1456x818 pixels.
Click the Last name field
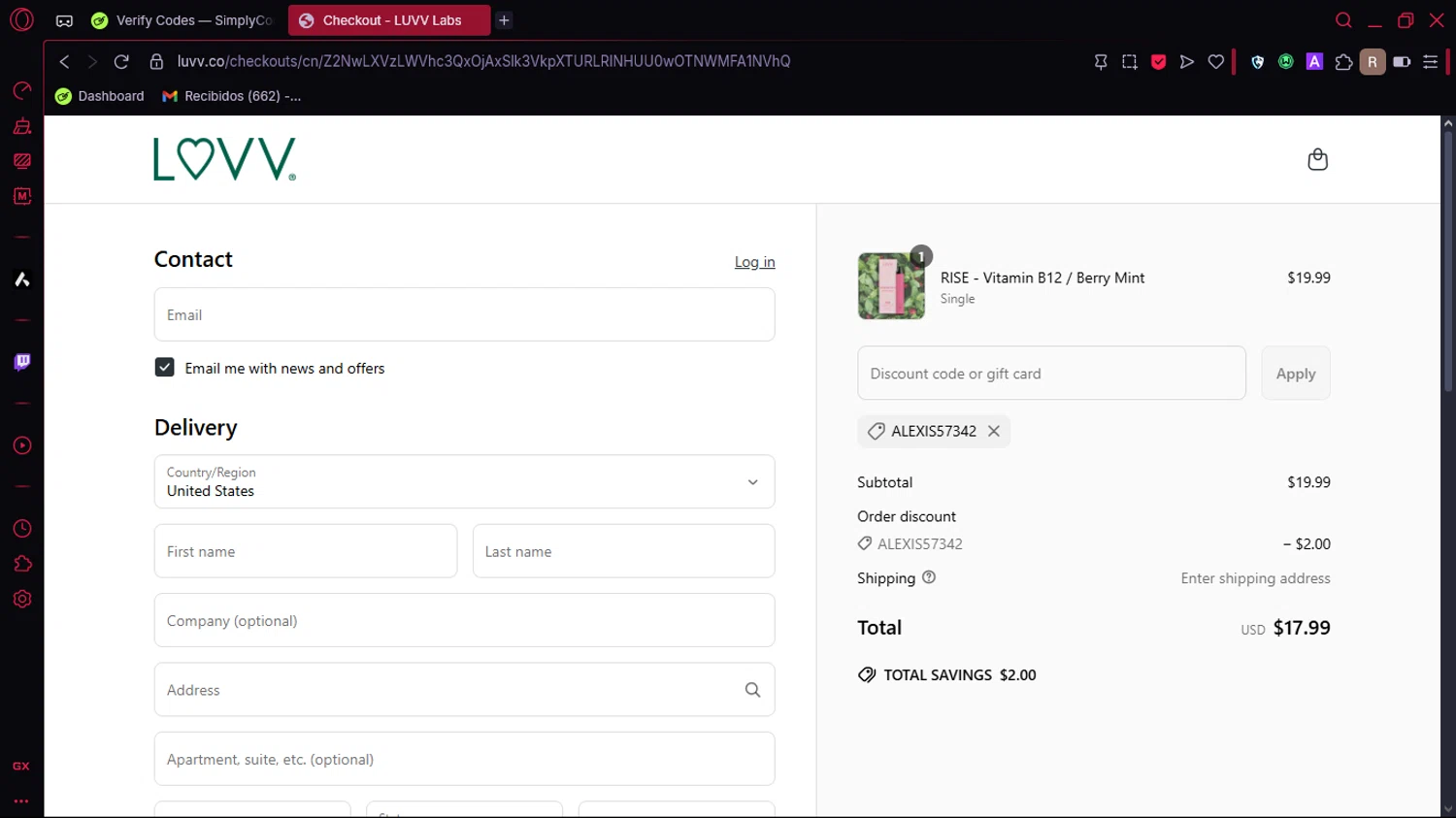(x=623, y=551)
